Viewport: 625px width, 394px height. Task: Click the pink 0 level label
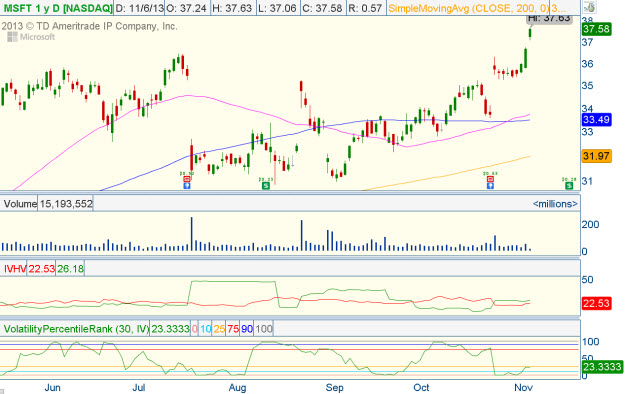pos(195,329)
